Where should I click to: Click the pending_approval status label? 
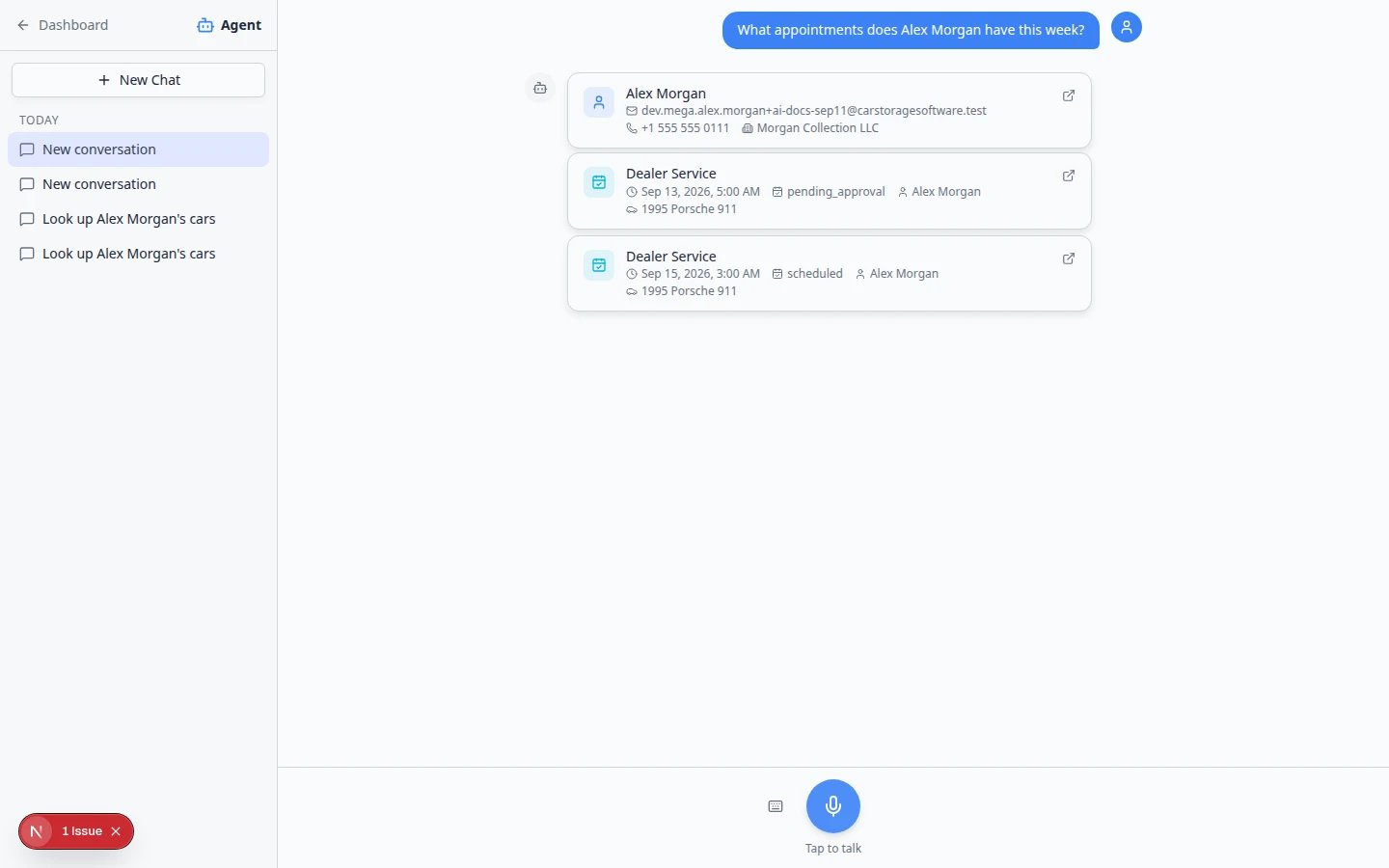835,192
